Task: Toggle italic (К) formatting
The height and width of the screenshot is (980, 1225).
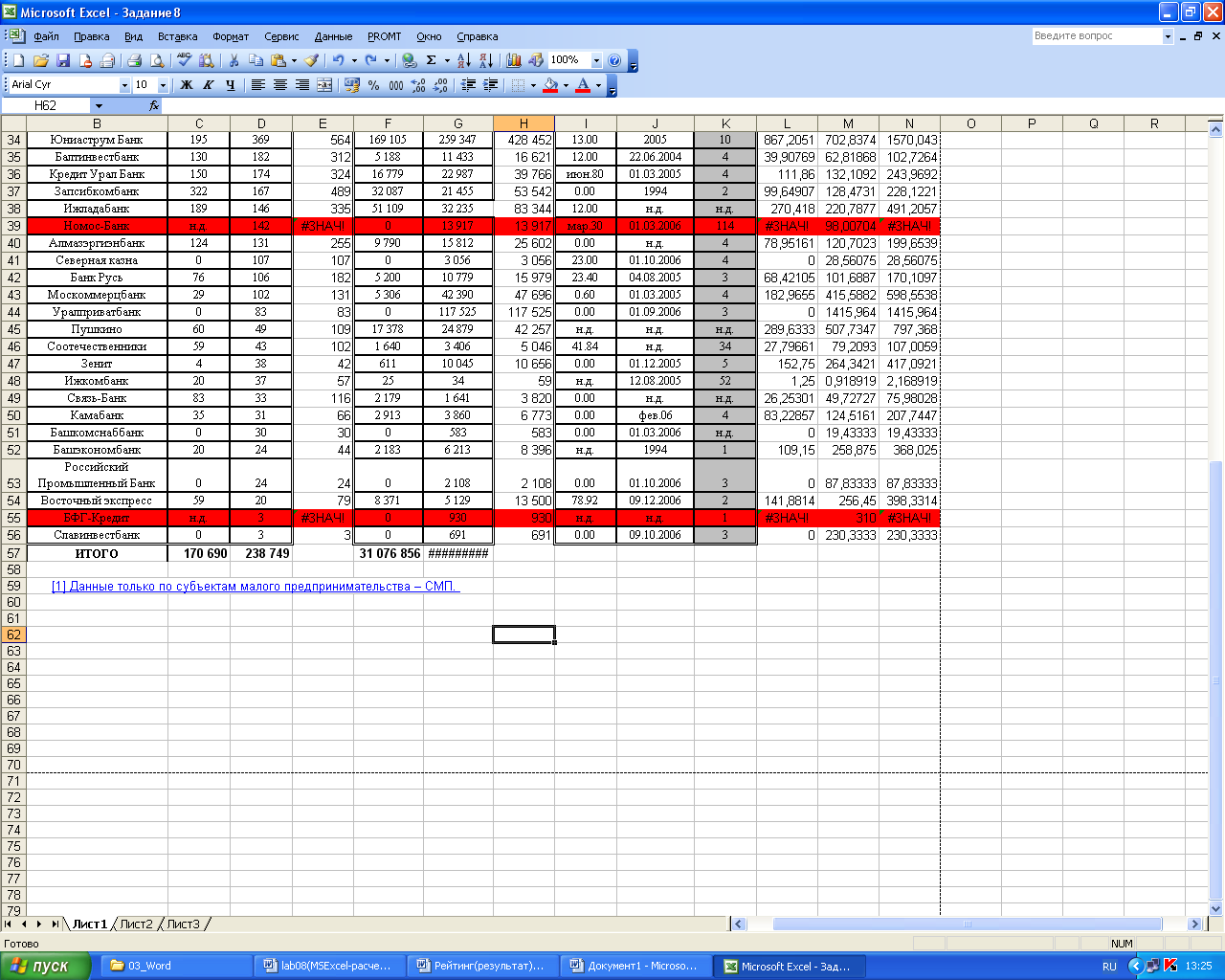Action: pyautogui.click(x=209, y=85)
